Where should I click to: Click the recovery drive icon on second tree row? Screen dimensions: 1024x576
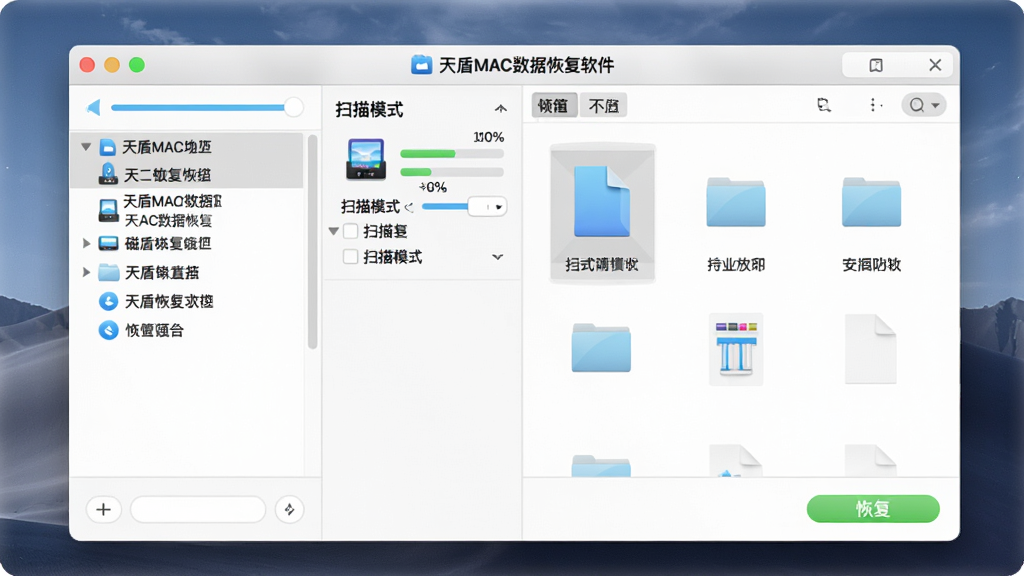tap(108, 174)
